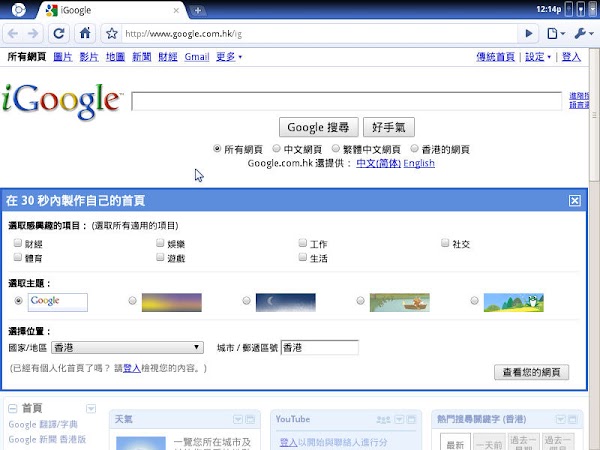Check the 工作 interest checkbox
The height and width of the screenshot is (450, 600).
tap(303, 243)
